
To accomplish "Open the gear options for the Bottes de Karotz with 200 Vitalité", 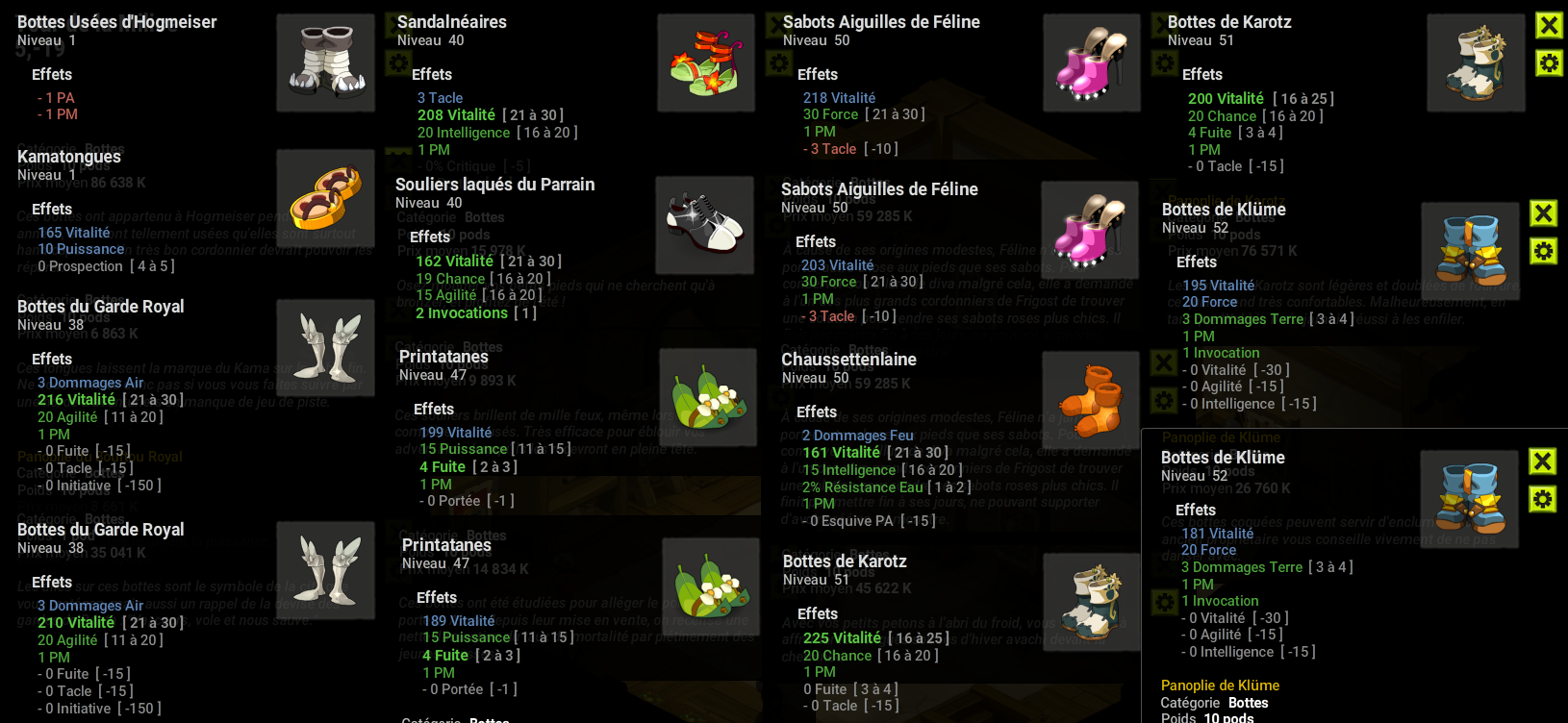I will (1549, 63).
